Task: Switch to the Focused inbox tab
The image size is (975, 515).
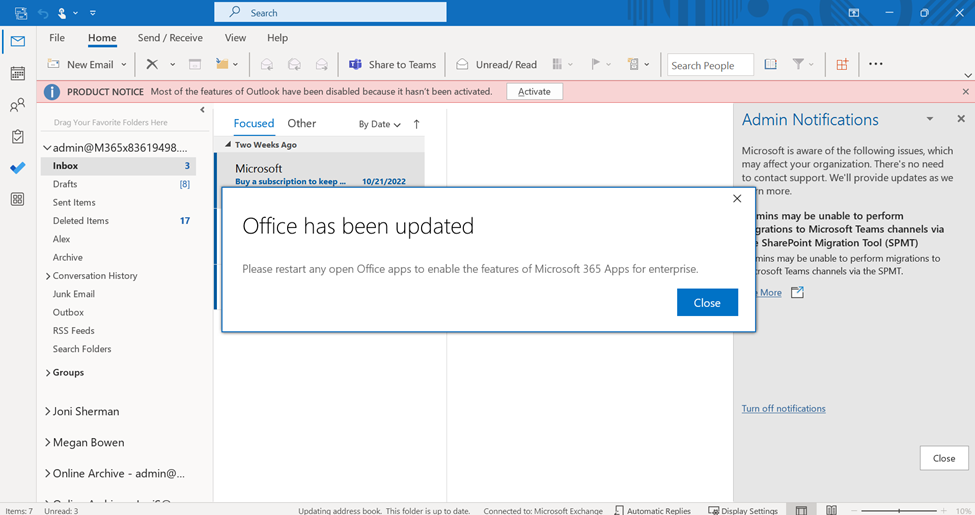Action: [x=254, y=124]
